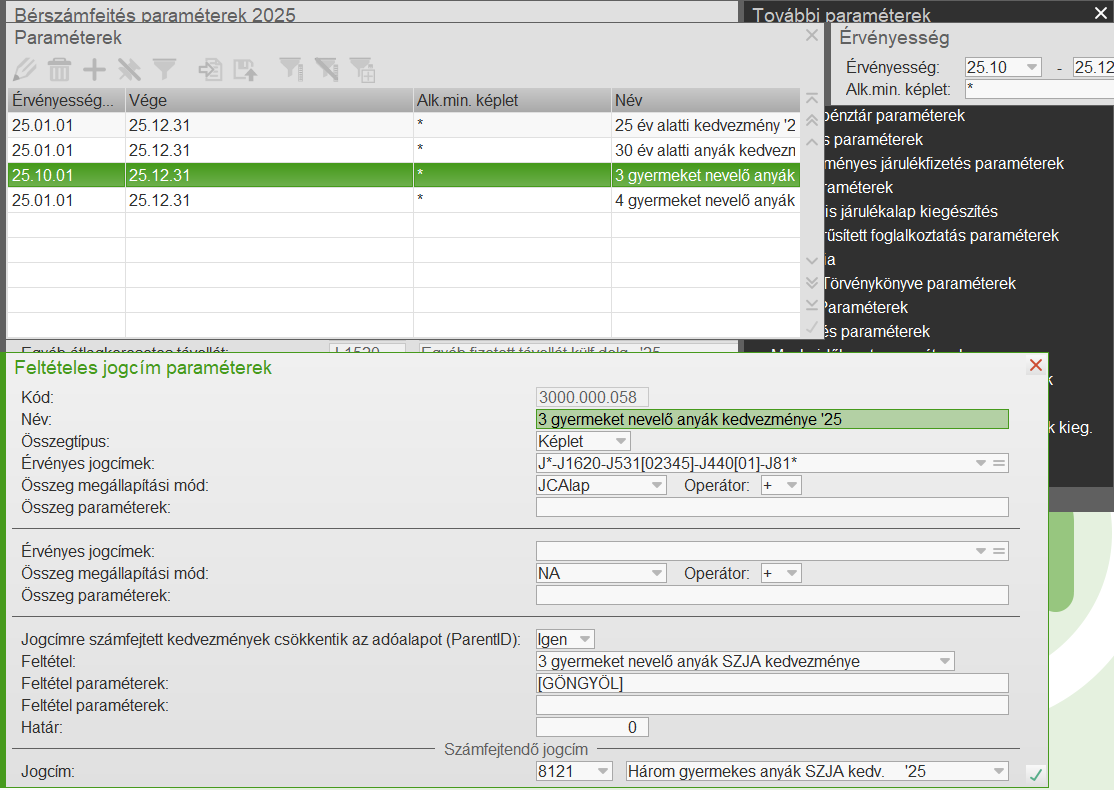Open the Igen ParentID dropdown
This screenshot has width=1114, height=790.
pos(585,639)
